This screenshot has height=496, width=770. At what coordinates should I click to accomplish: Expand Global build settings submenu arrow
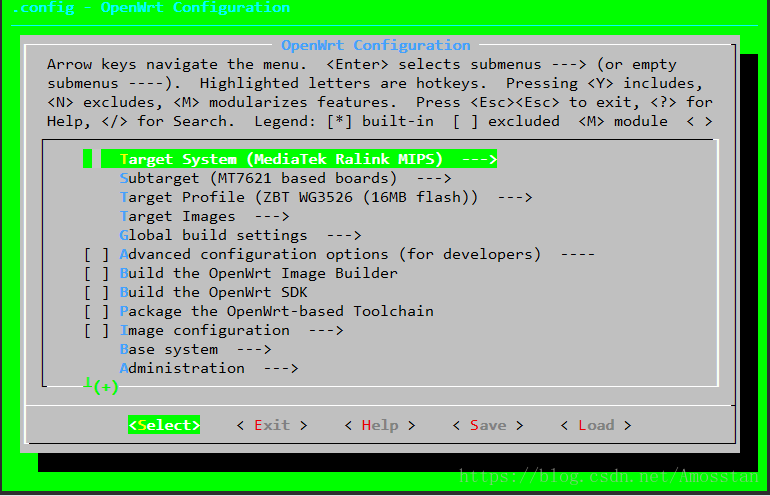click(344, 236)
